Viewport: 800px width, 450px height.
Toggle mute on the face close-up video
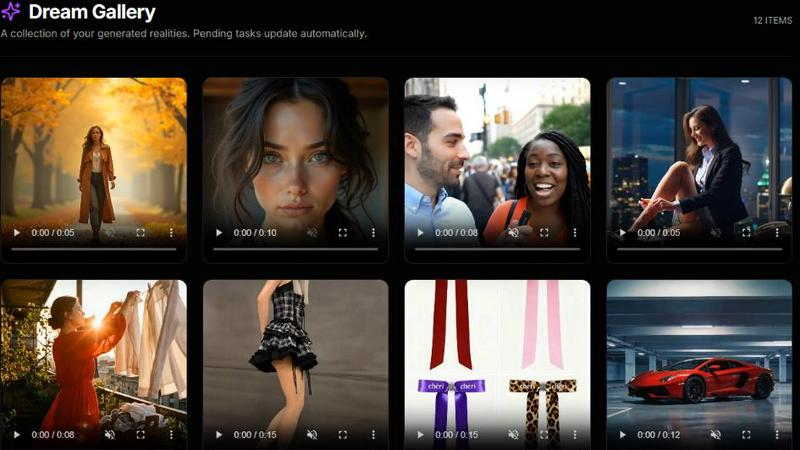[312, 233]
